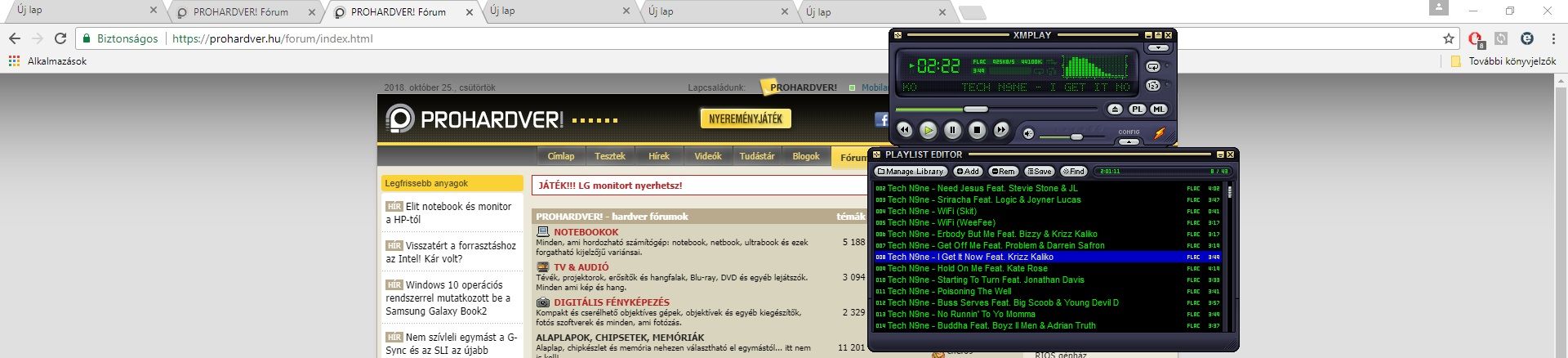Select track Hold On Me Feat. Kate Rose
1568x358 pixels.
1049,268
